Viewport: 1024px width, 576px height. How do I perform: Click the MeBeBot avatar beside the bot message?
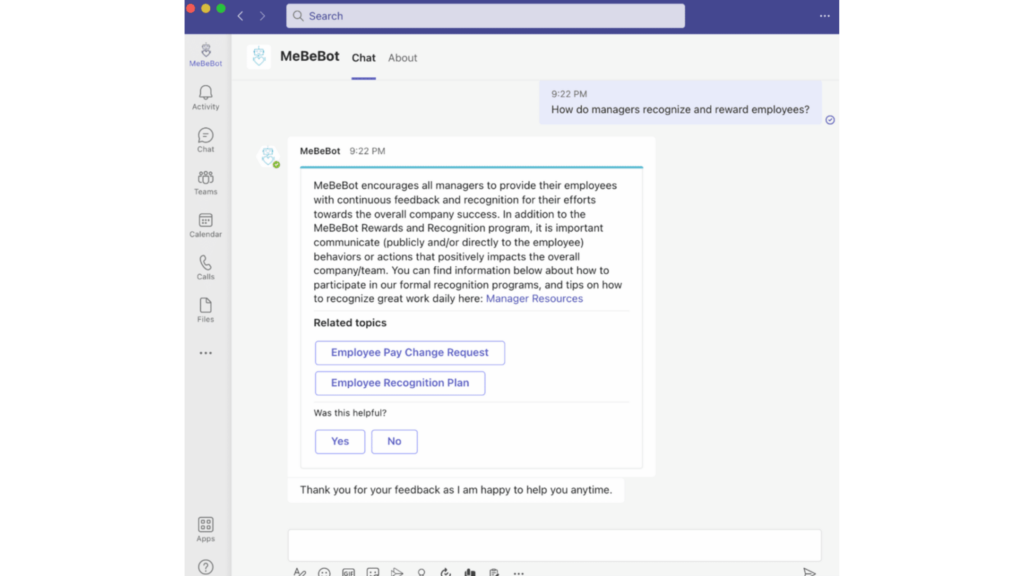tap(268, 156)
